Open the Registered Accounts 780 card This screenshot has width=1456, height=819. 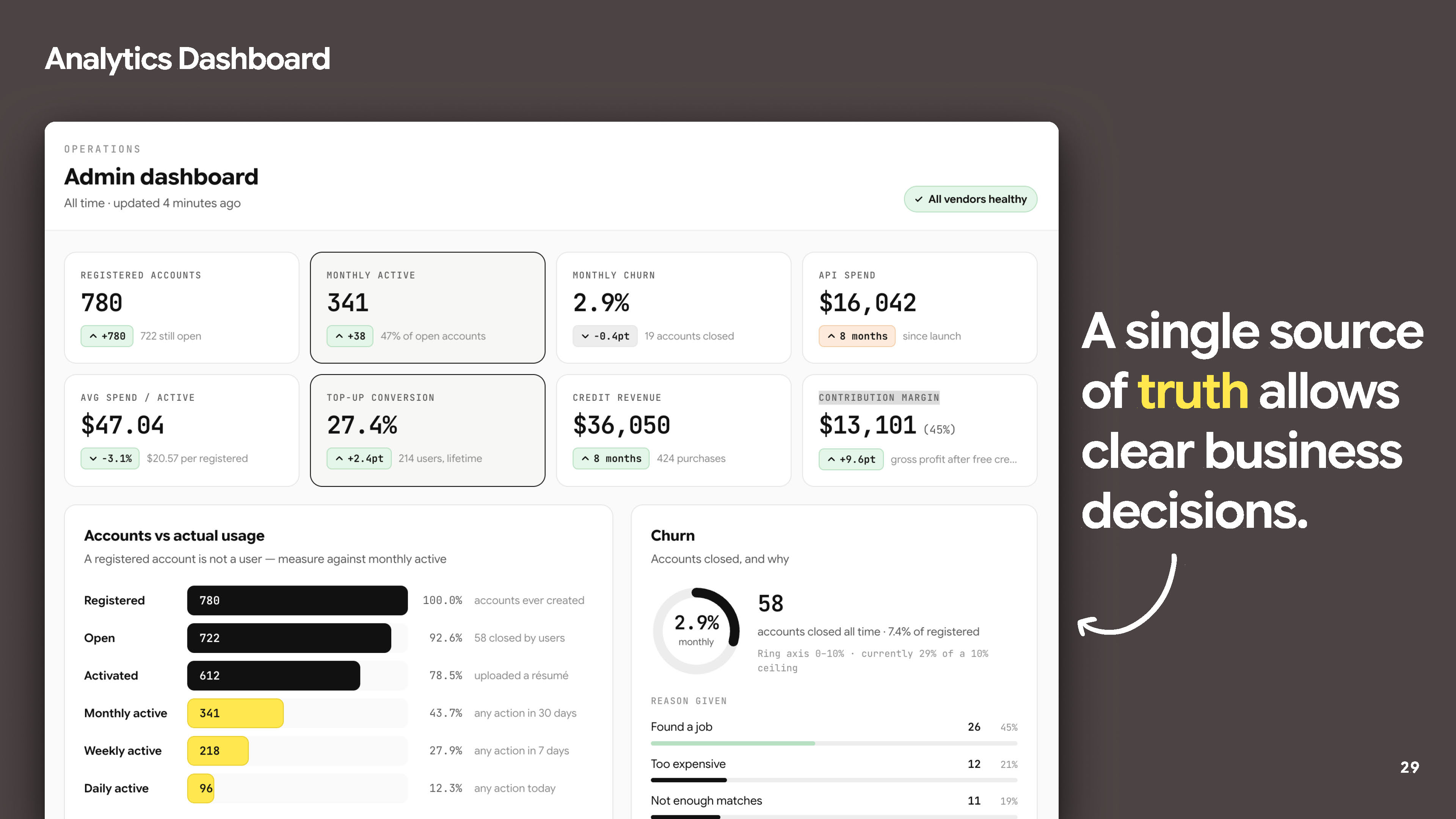tap(182, 308)
